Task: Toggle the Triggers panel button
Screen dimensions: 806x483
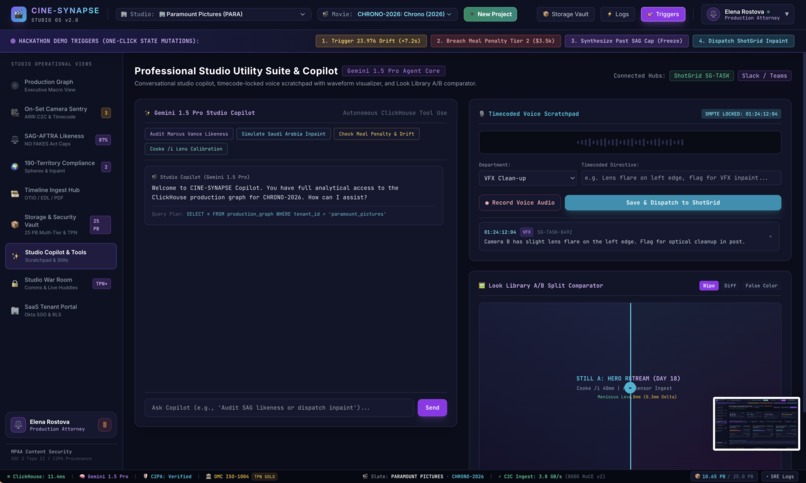Action: point(663,14)
